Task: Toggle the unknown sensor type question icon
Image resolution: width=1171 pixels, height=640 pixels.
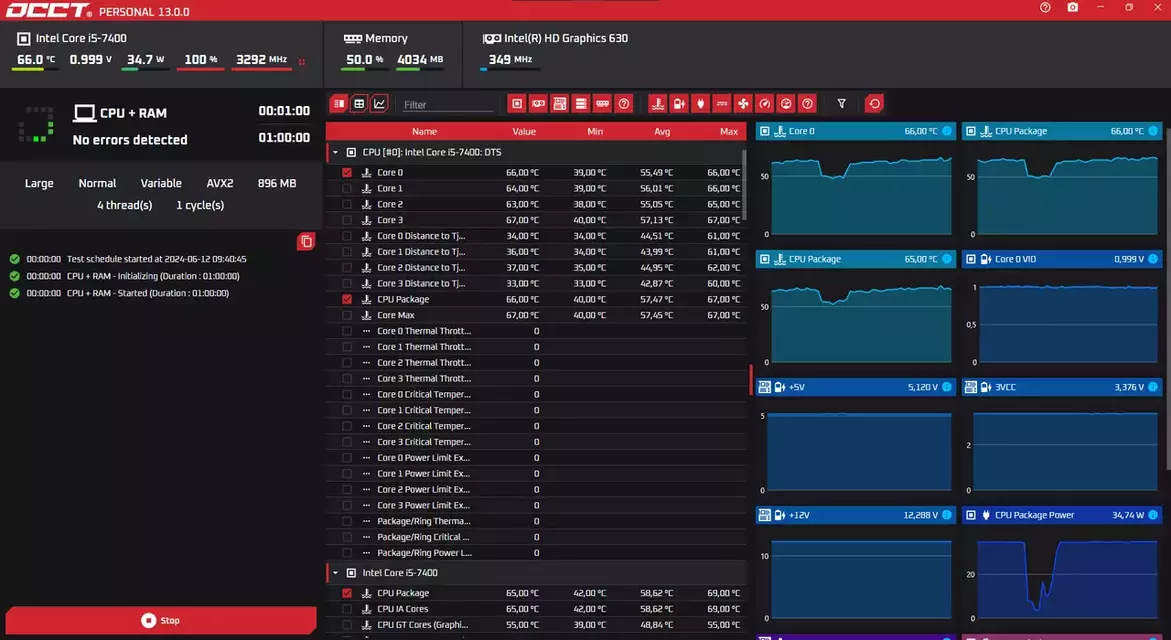Action: [x=807, y=104]
